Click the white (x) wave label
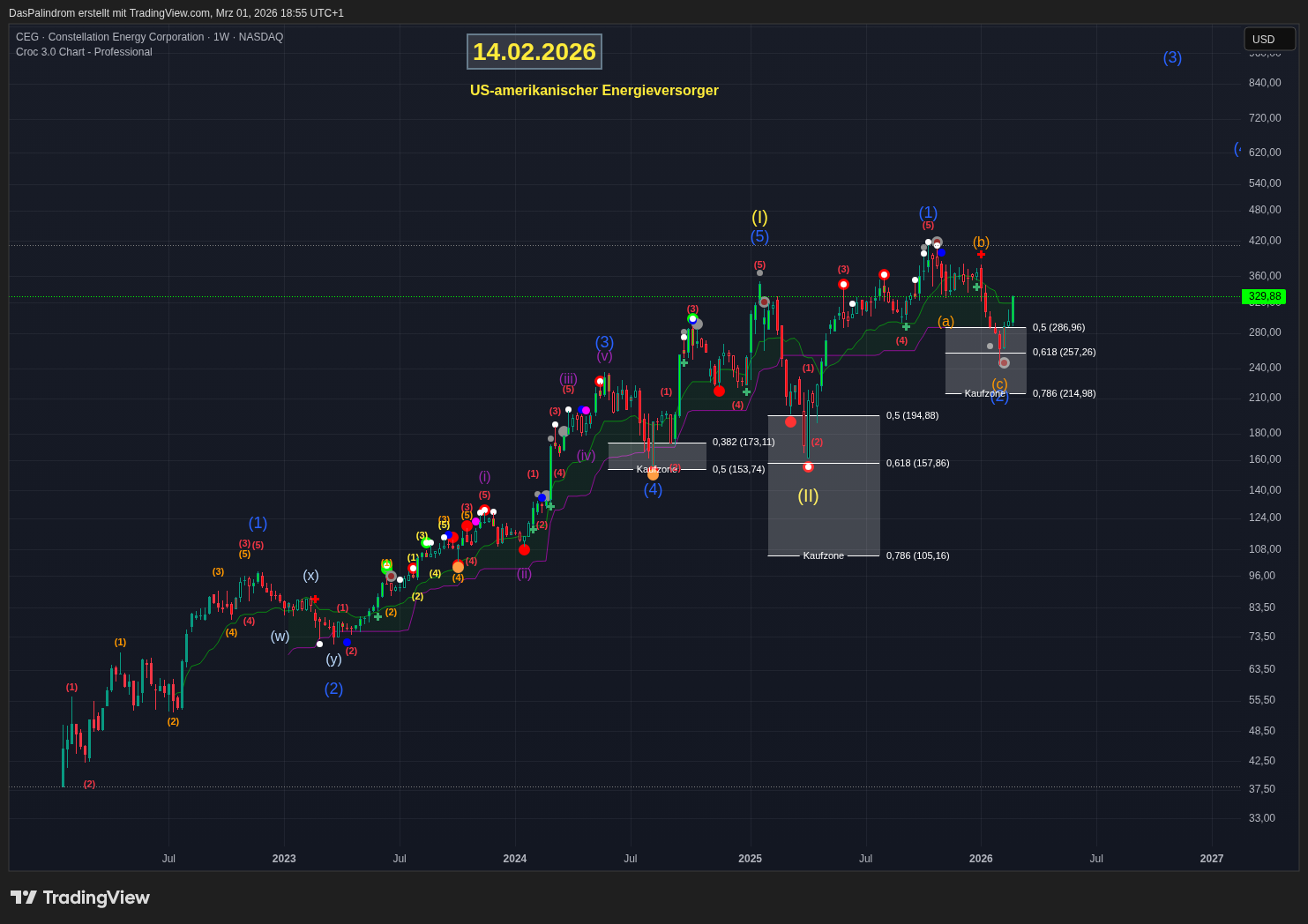1308x924 pixels. tap(310, 576)
